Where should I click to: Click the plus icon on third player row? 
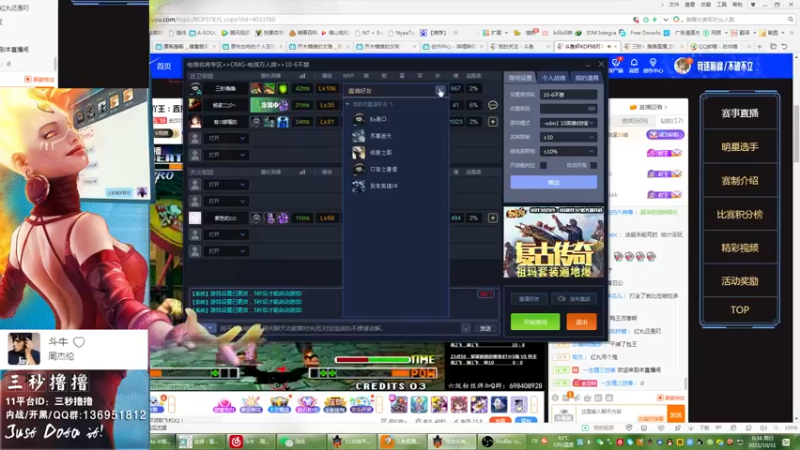pos(492,122)
